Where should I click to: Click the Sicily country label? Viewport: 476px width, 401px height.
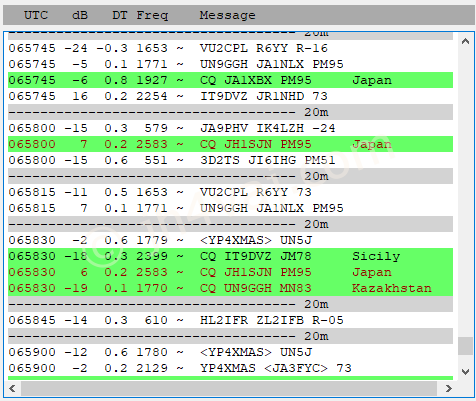(376, 257)
